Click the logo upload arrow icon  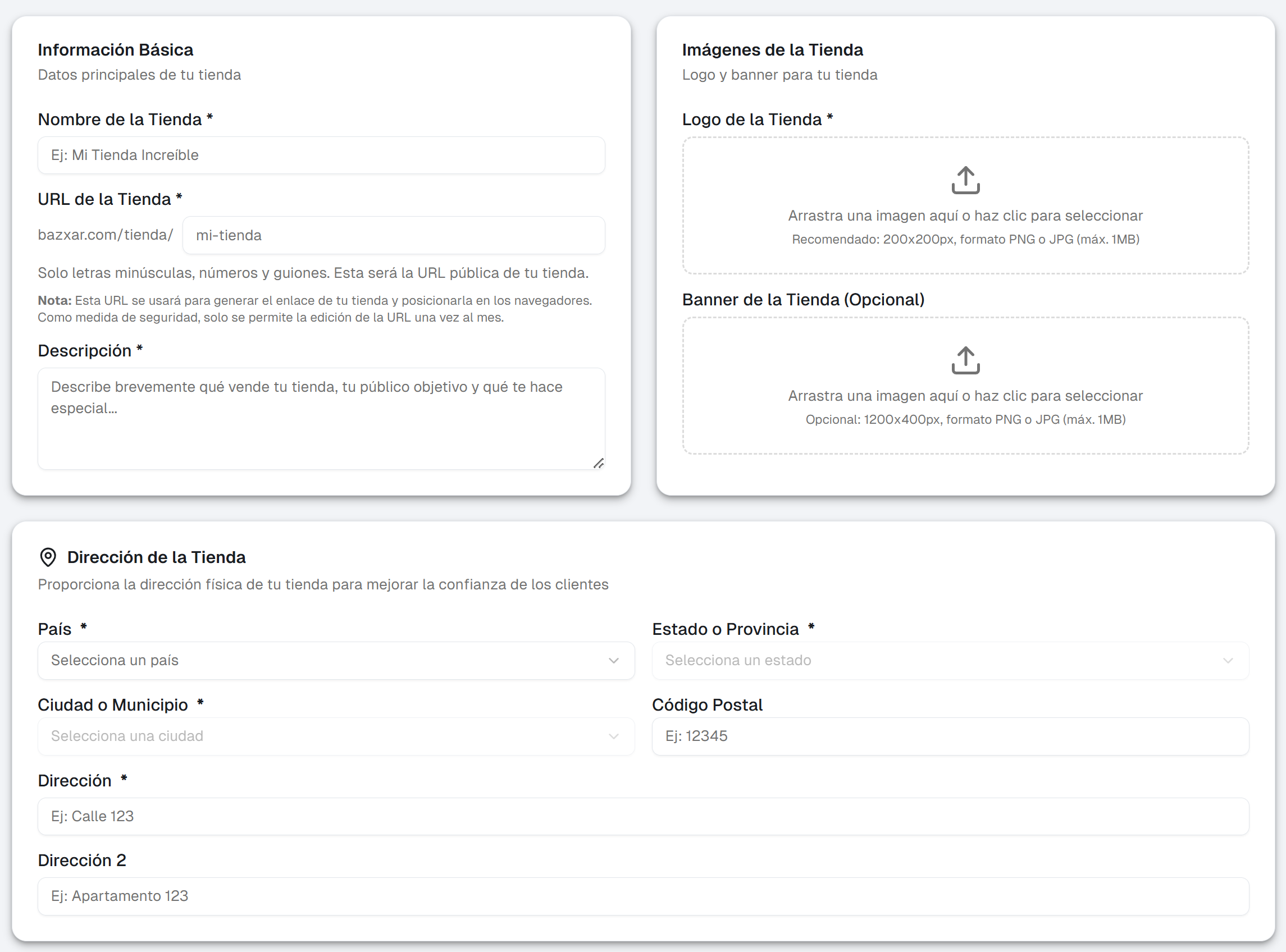click(x=965, y=180)
